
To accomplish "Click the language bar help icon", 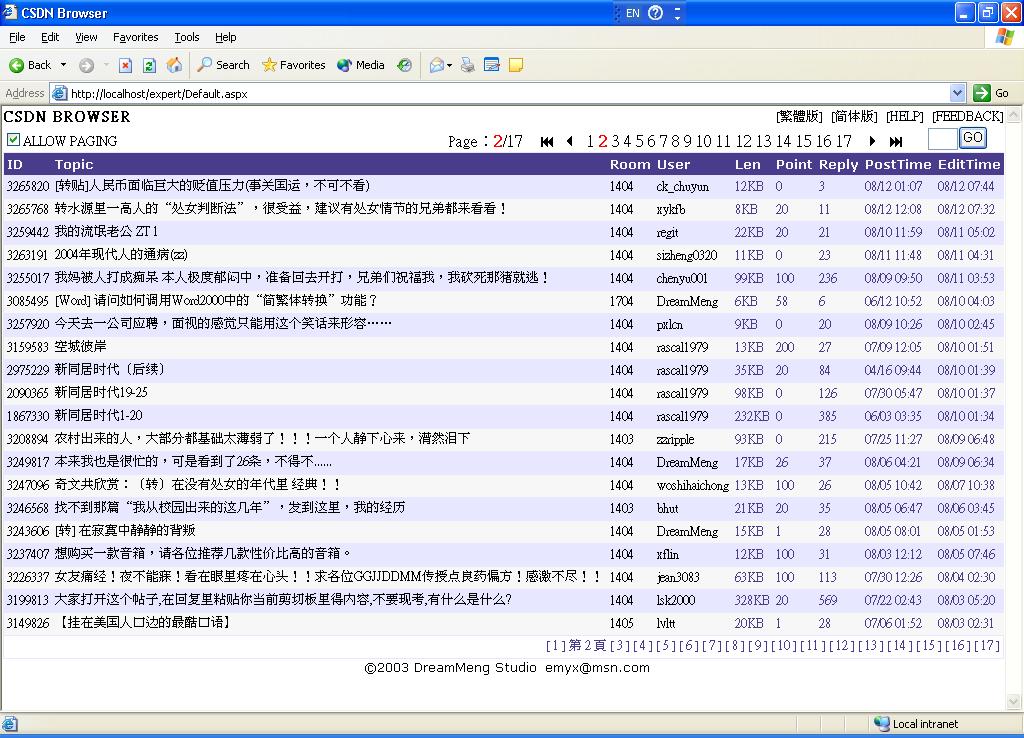I will click(656, 13).
